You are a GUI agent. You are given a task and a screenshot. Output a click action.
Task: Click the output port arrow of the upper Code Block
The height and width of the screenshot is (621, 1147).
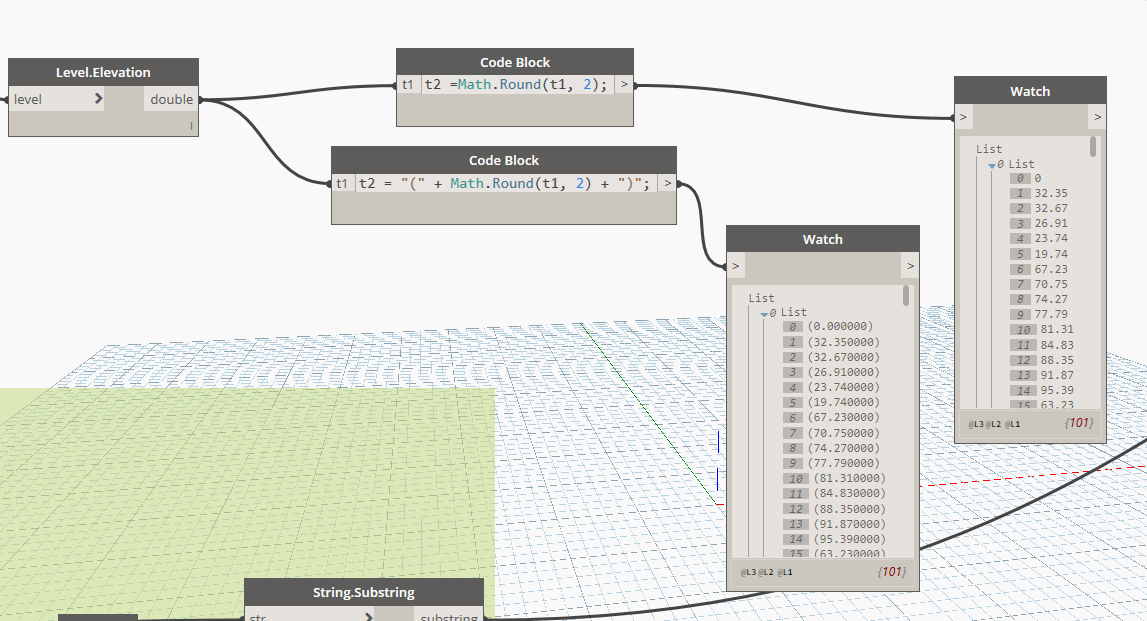624,84
